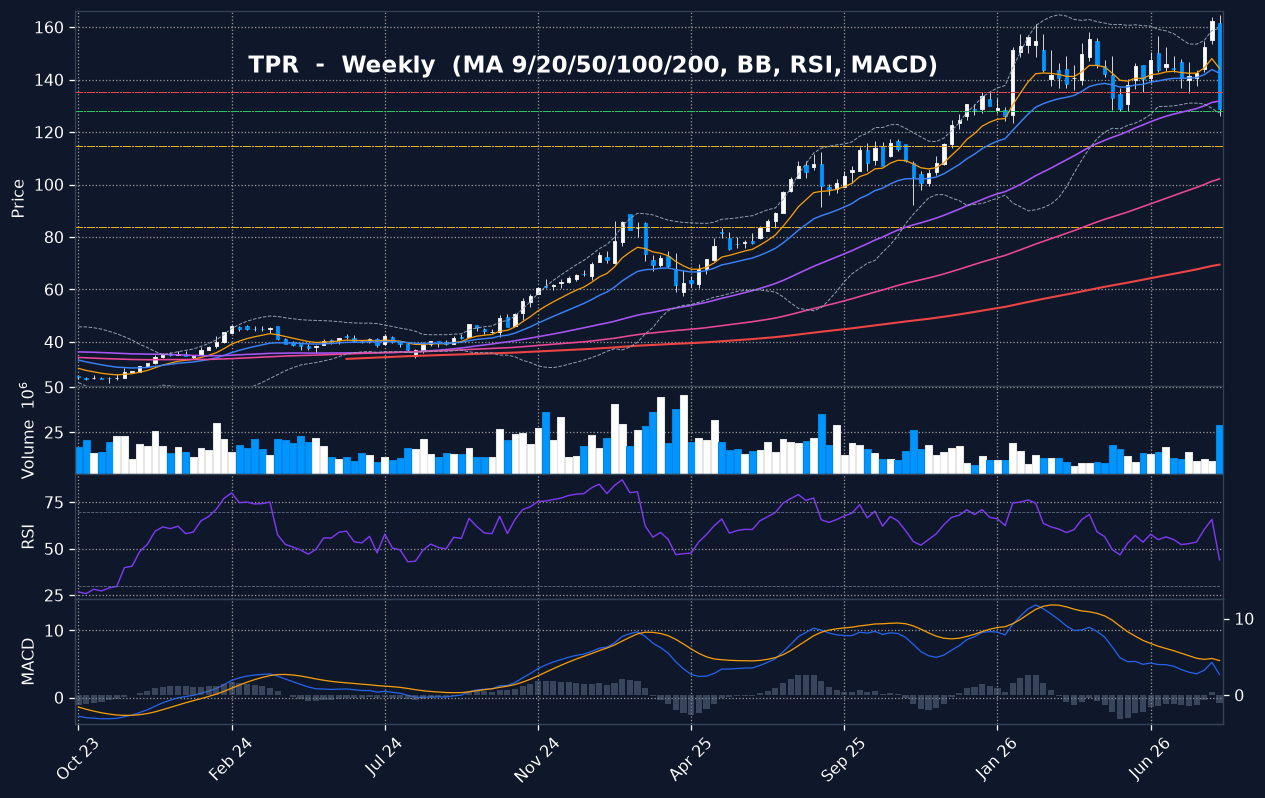Click the 25 tick on RSI axis
1265x798 pixels.
point(56,596)
